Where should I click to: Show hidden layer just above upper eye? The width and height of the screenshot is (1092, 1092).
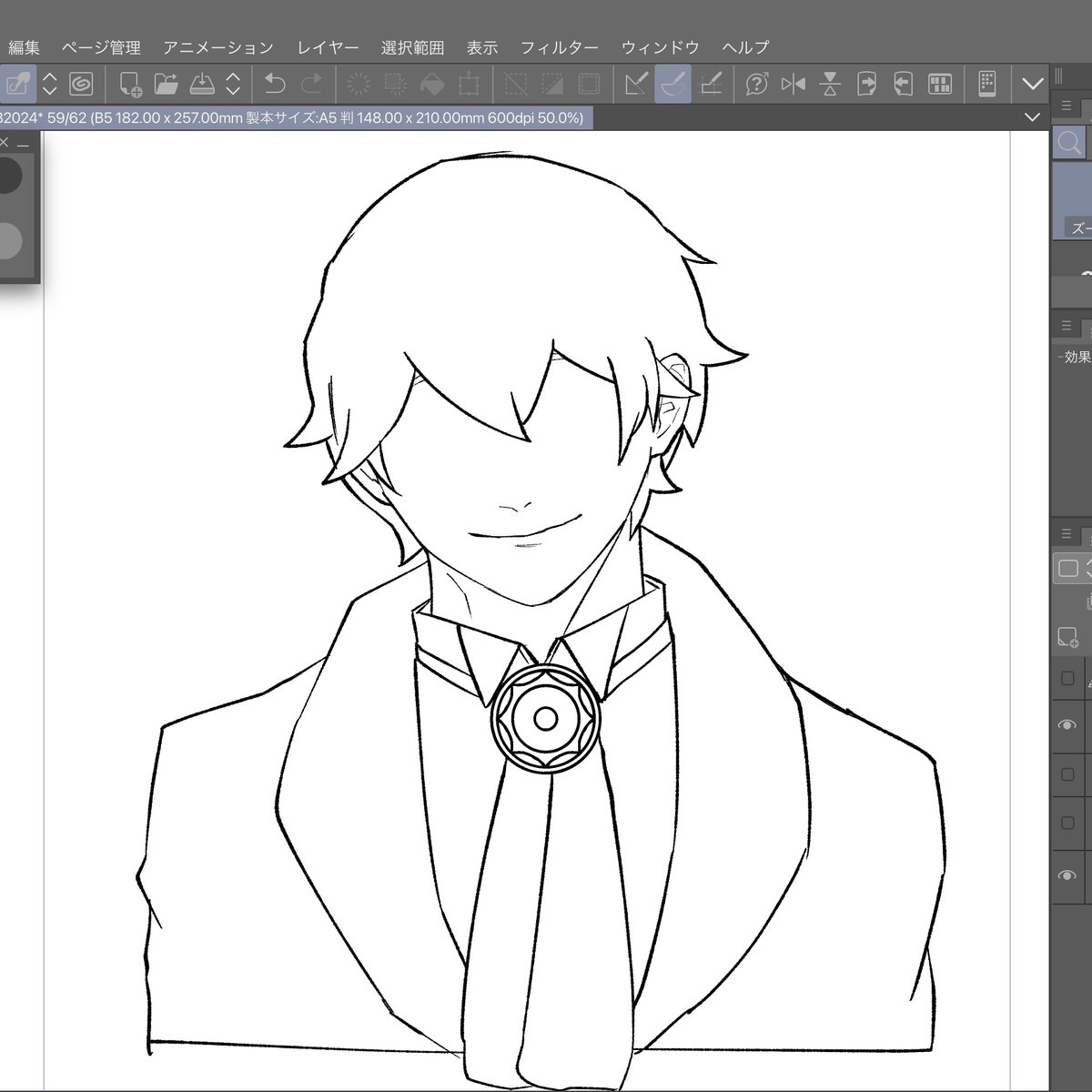click(1067, 678)
